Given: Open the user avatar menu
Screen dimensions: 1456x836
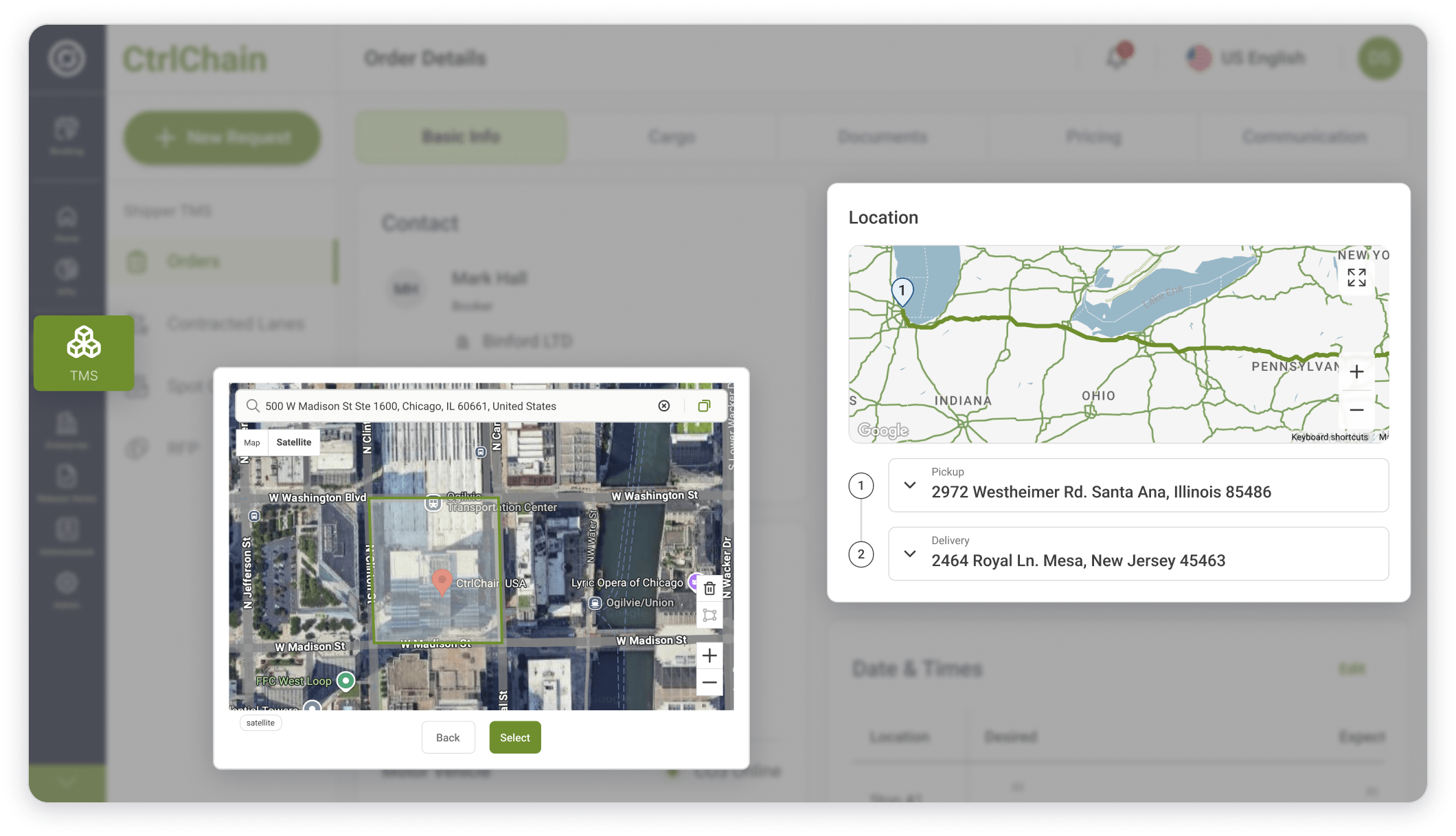Looking at the screenshot, I should point(1379,58).
